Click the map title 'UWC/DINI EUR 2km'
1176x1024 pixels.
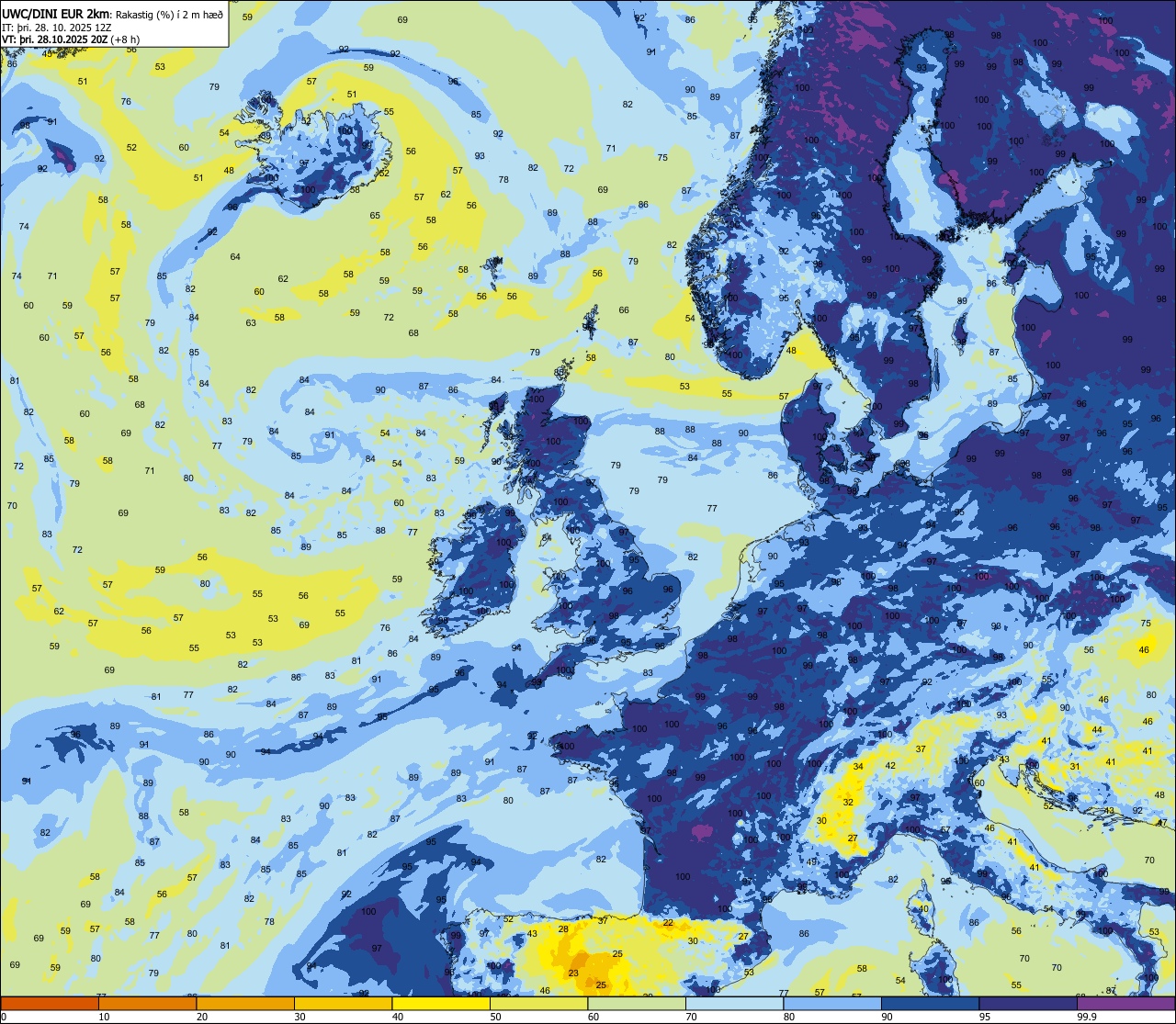pos(55,14)
